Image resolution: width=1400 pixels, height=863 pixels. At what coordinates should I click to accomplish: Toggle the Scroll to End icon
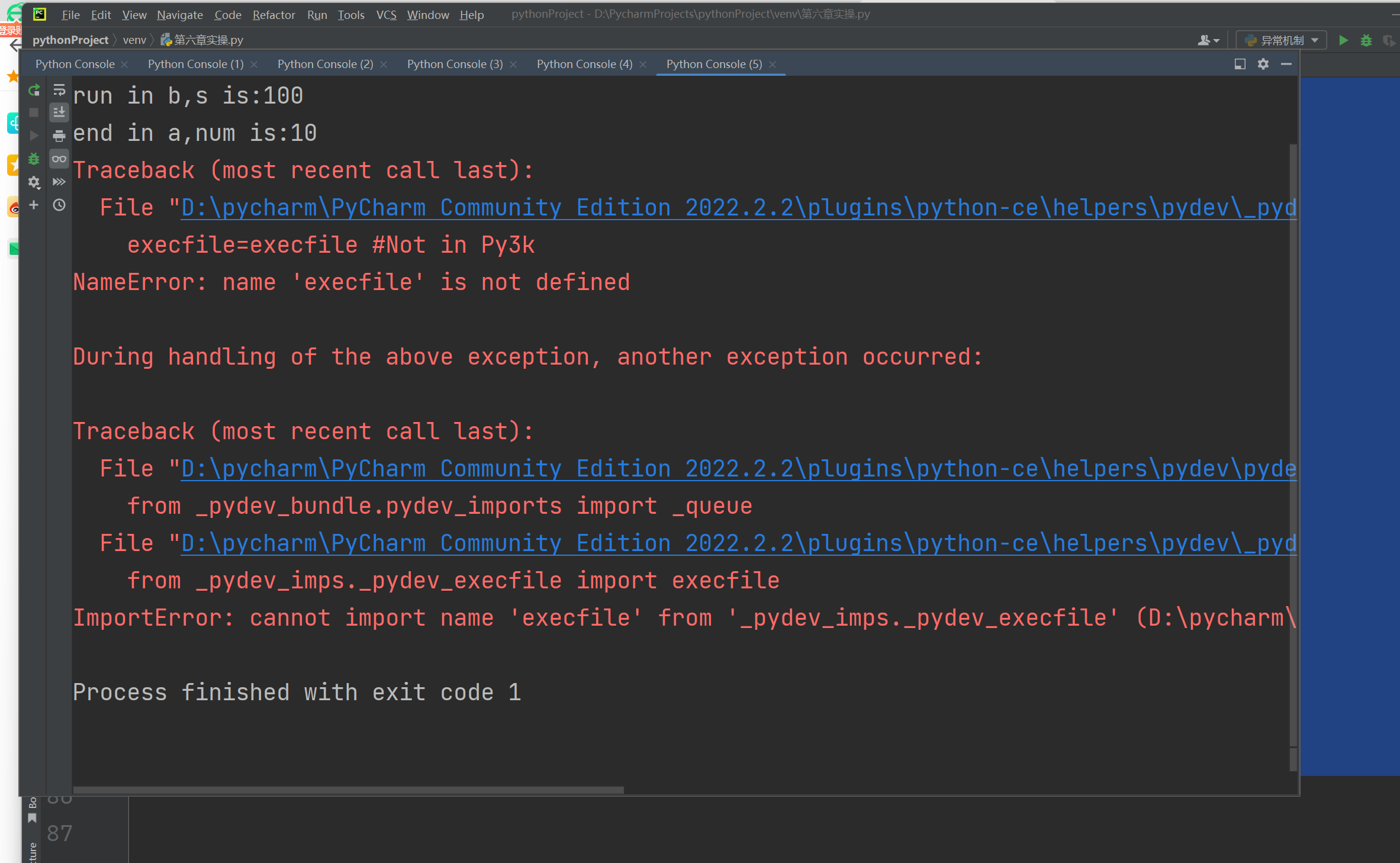(x=59, y=112)
